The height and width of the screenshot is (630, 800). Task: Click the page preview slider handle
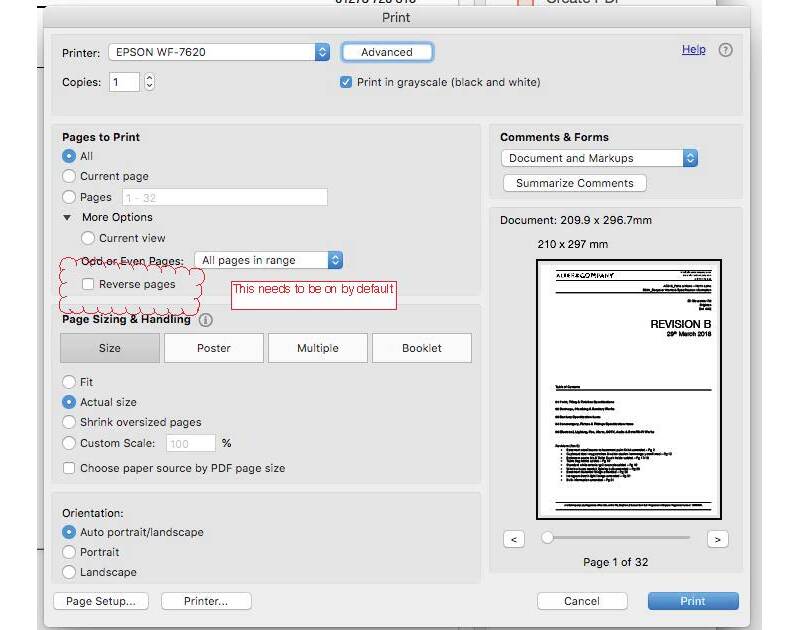(547, 538)
